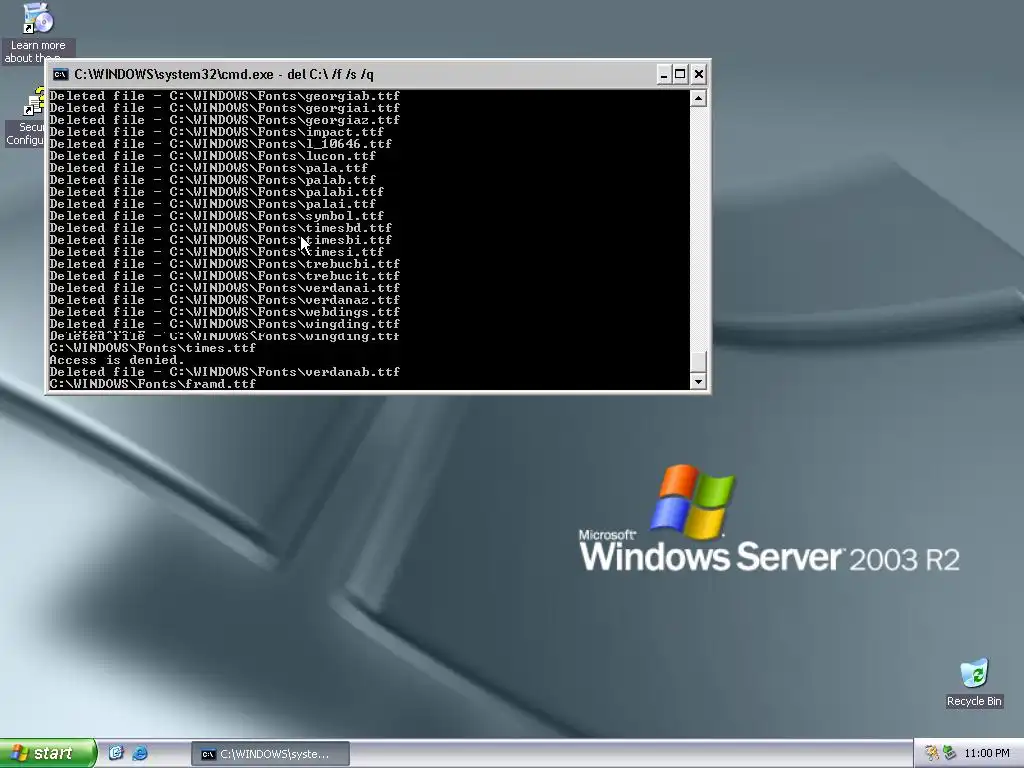Click the line for georgiaz.ttf
1024x768 pixels.
[225, 120]
